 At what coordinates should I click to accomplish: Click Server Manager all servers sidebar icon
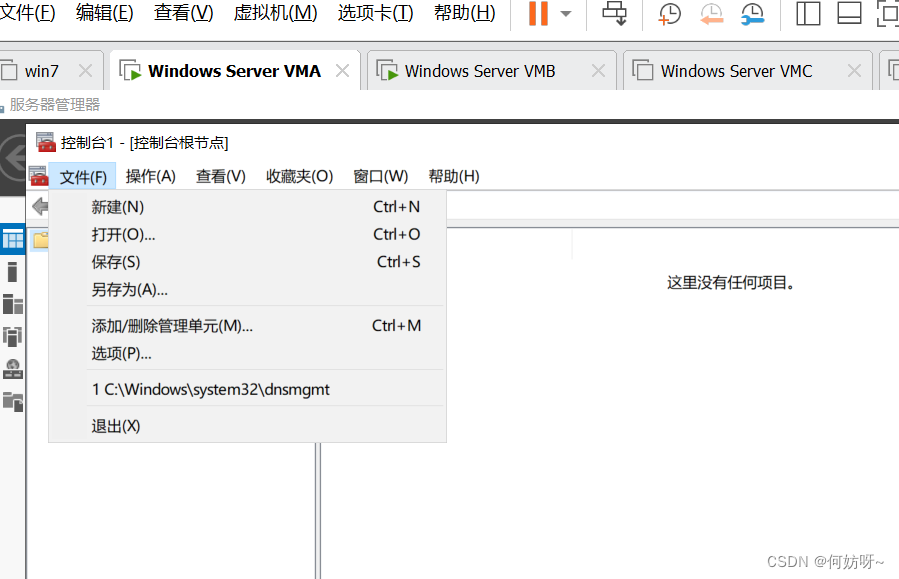13,304
